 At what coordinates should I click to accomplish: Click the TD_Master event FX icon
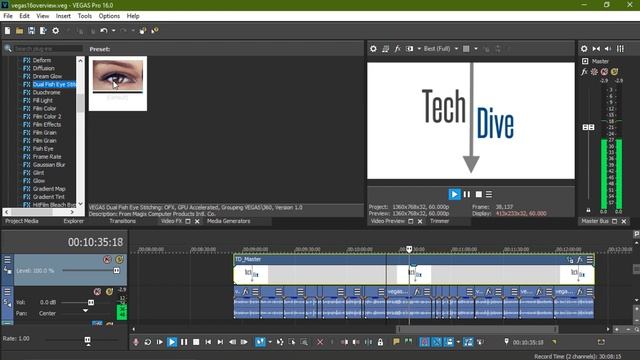click(580, 260)
